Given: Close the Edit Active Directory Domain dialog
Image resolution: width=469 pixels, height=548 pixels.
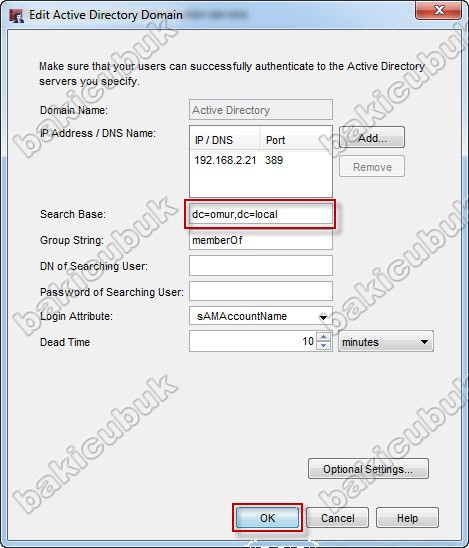Looking at the screenshot, I should pos(438,10).
